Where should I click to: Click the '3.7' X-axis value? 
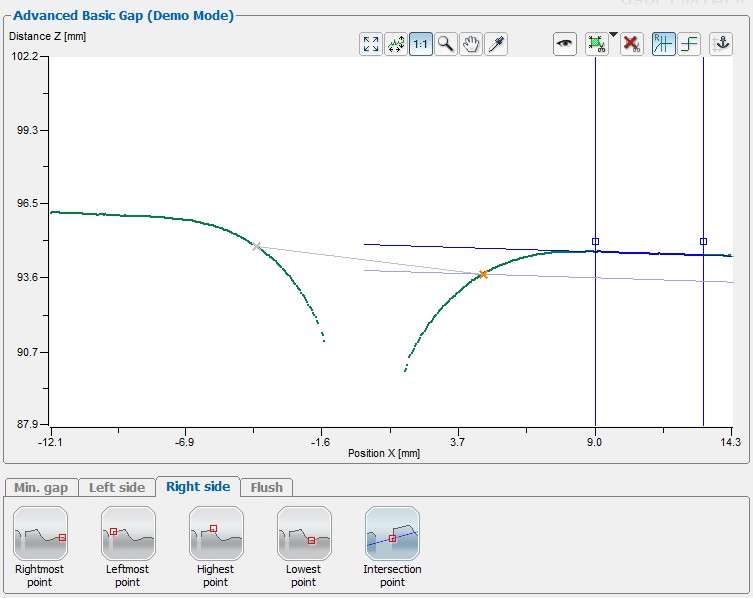click(458, 442)
